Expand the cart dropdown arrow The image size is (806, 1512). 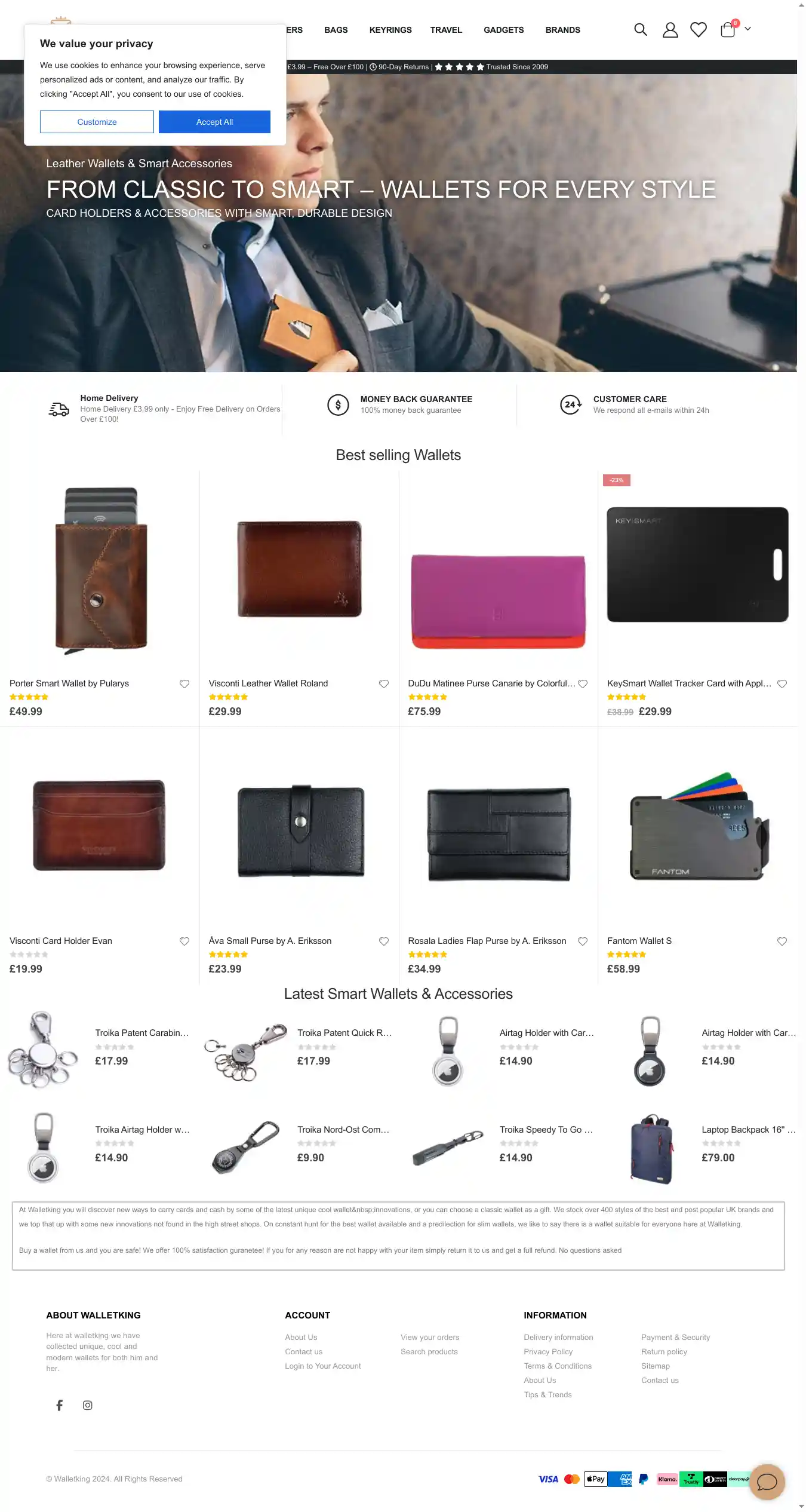747,29
